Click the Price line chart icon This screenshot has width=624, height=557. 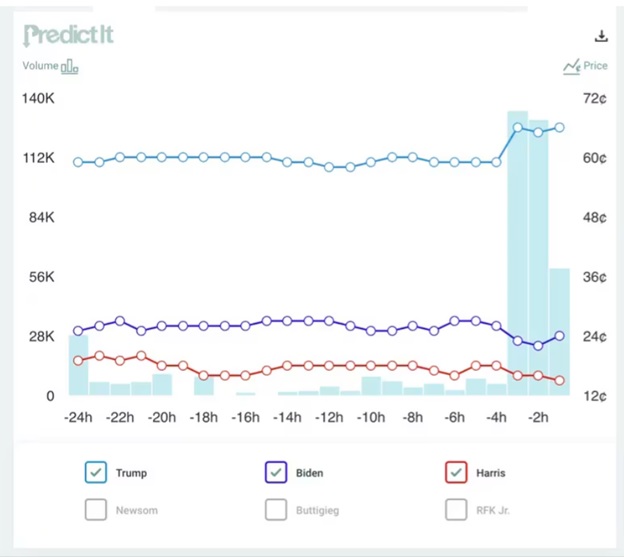(571, 66)
